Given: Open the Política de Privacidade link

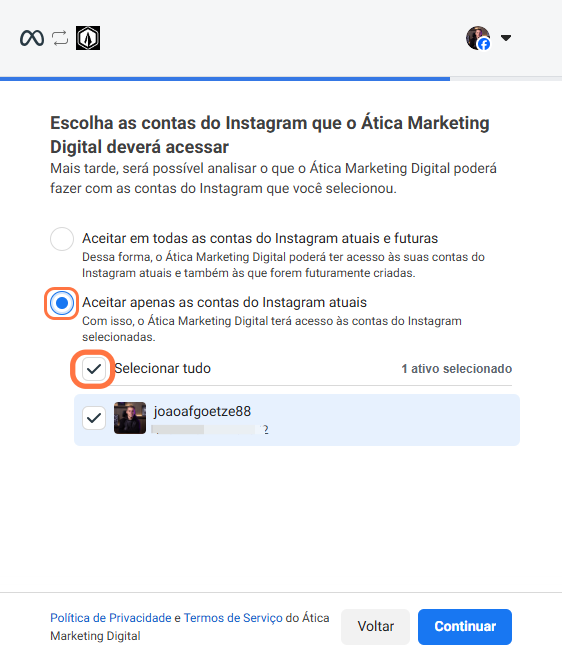Looking at the screenshot, I should pyautogui.click(x=111, y=618).
